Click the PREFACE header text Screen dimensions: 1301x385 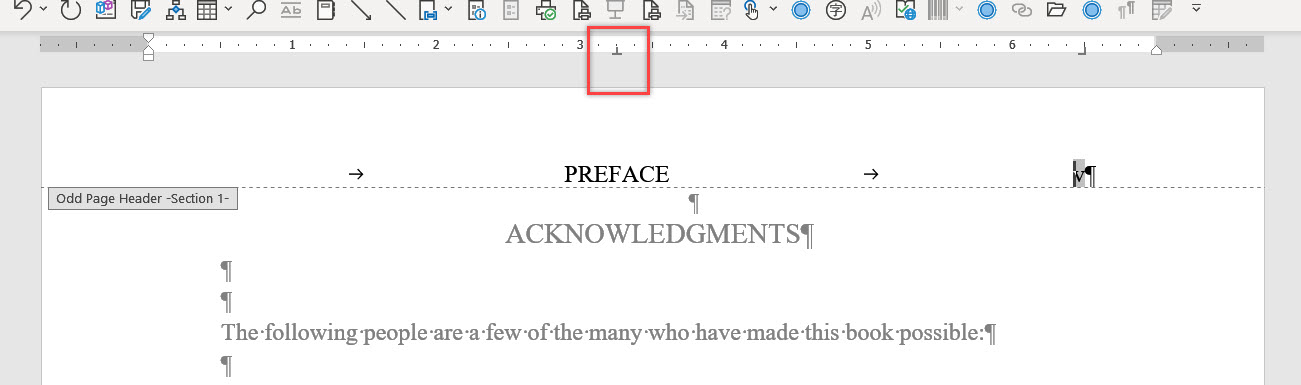pos(616,174)
